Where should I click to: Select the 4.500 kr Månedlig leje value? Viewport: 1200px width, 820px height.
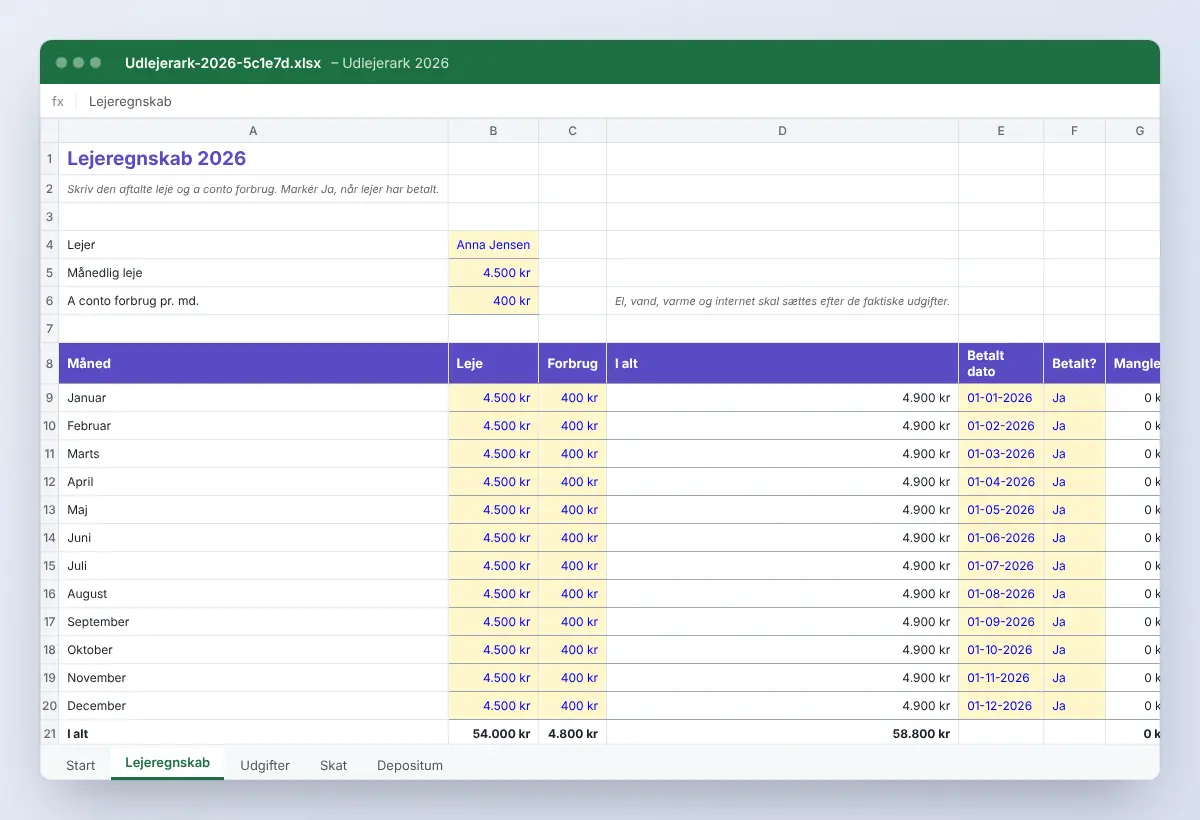tap(493, 273)
